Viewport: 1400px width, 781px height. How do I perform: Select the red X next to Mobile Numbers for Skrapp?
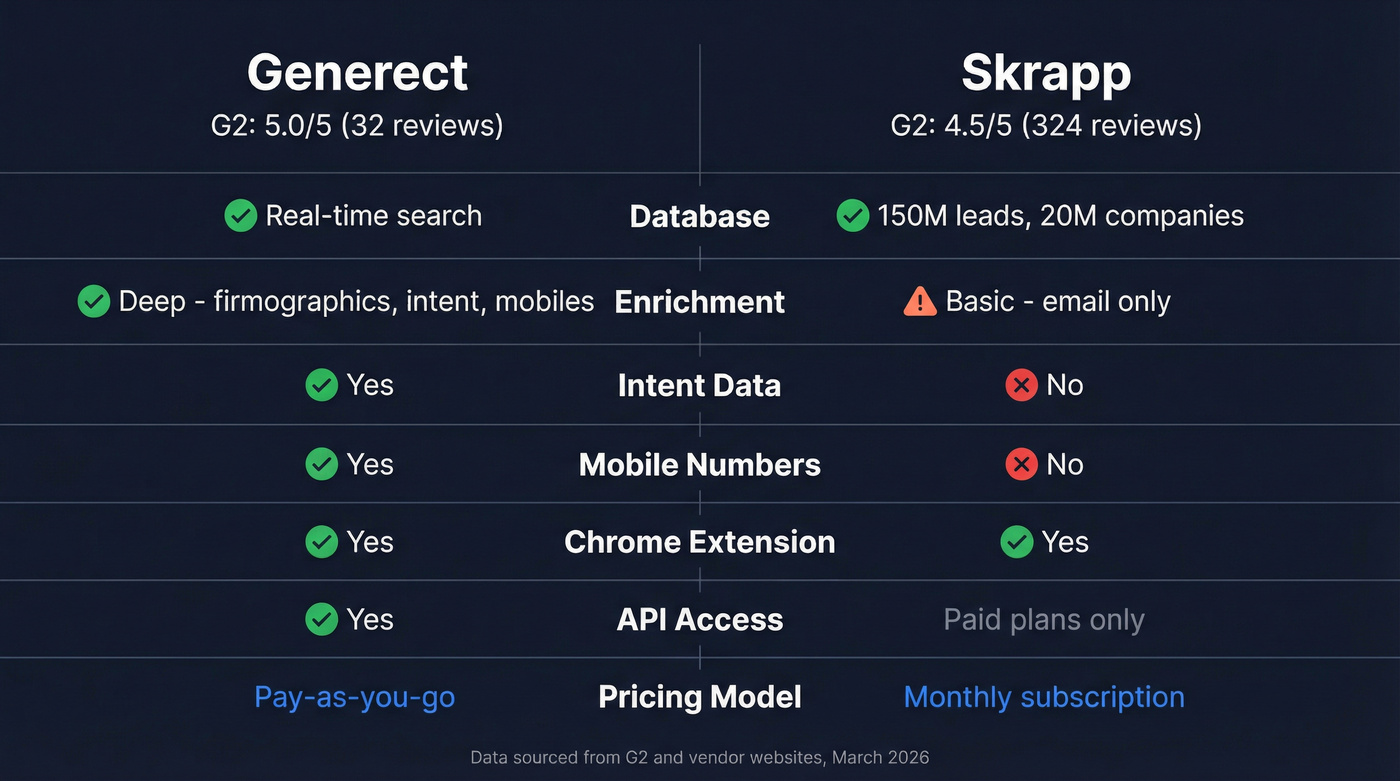coord(1020,464)
